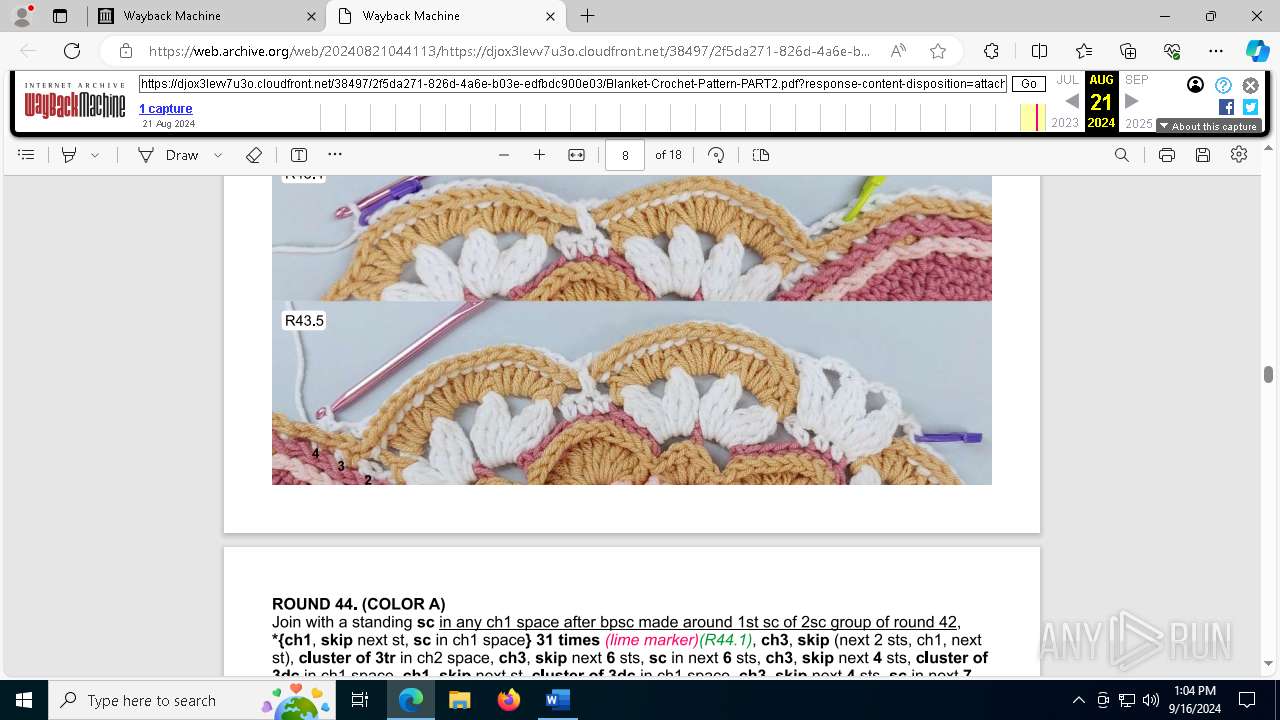Screen dimensions: 1280x720
Task: Open Firefox from taskbar
Action: click(508, 700)
